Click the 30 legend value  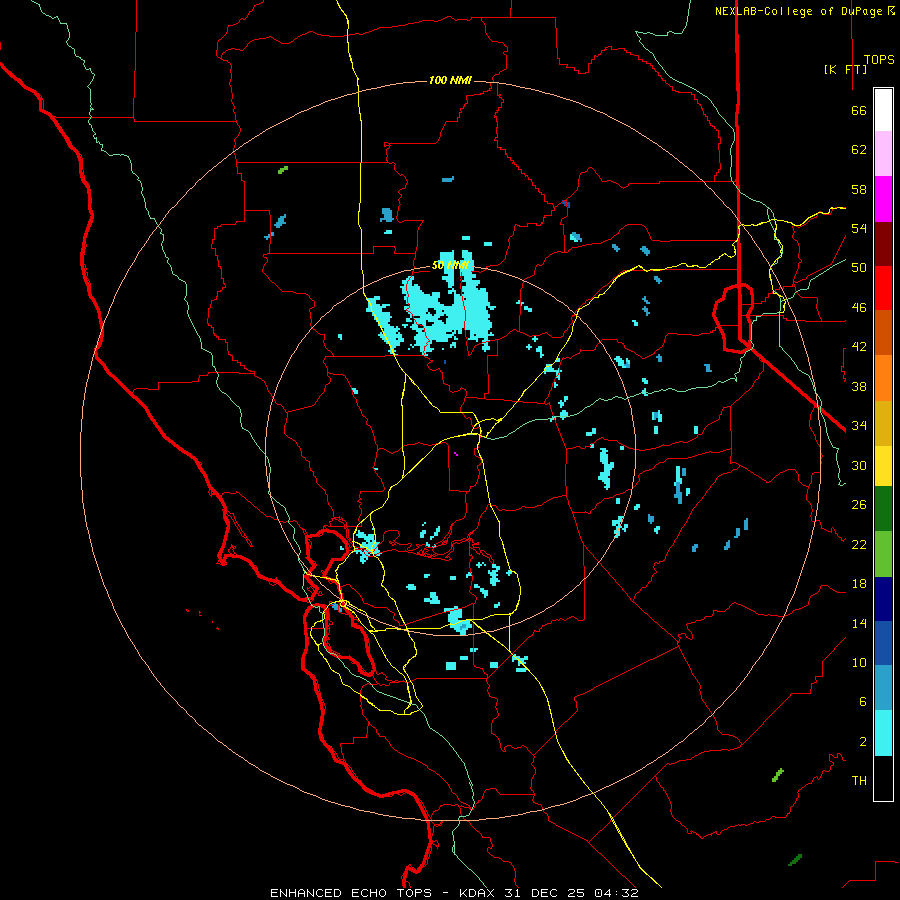tap(859, 465)
